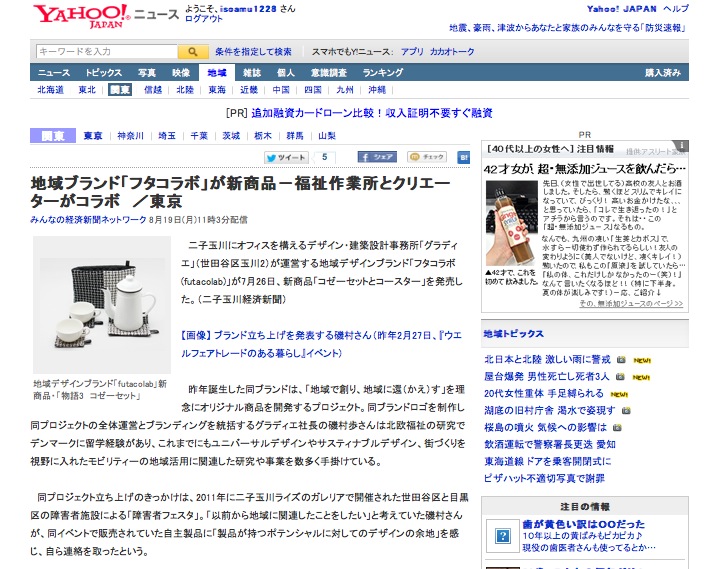Open 20代女性重体 手足縛られる headline
Image resolution: width=724 pixels, height=569 pixels.
(544, 393)
